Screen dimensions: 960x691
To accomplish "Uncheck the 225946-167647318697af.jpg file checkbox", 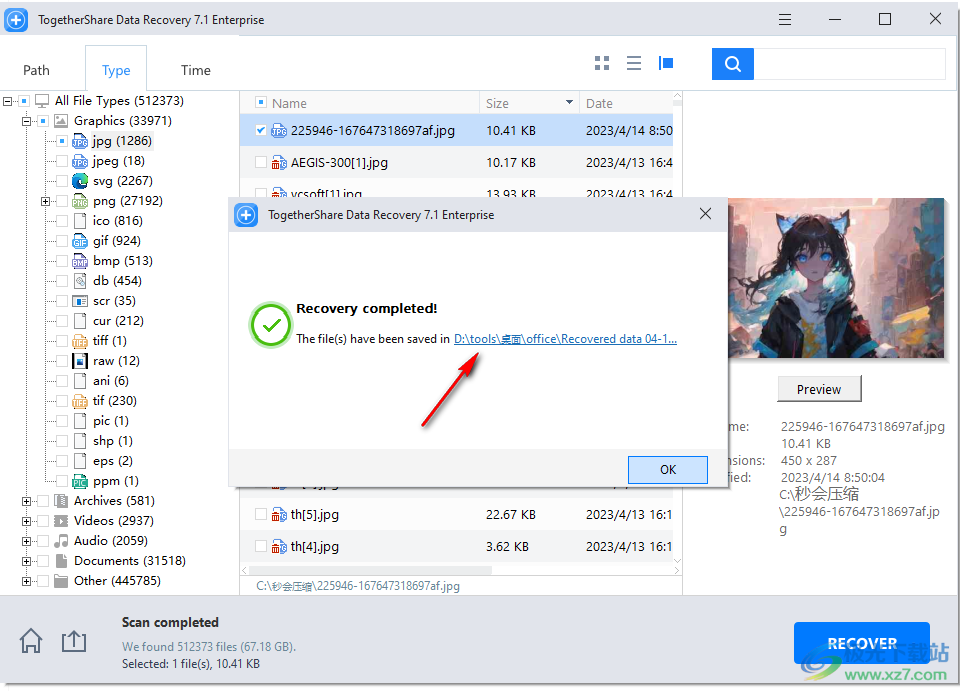I will point(261,130).
